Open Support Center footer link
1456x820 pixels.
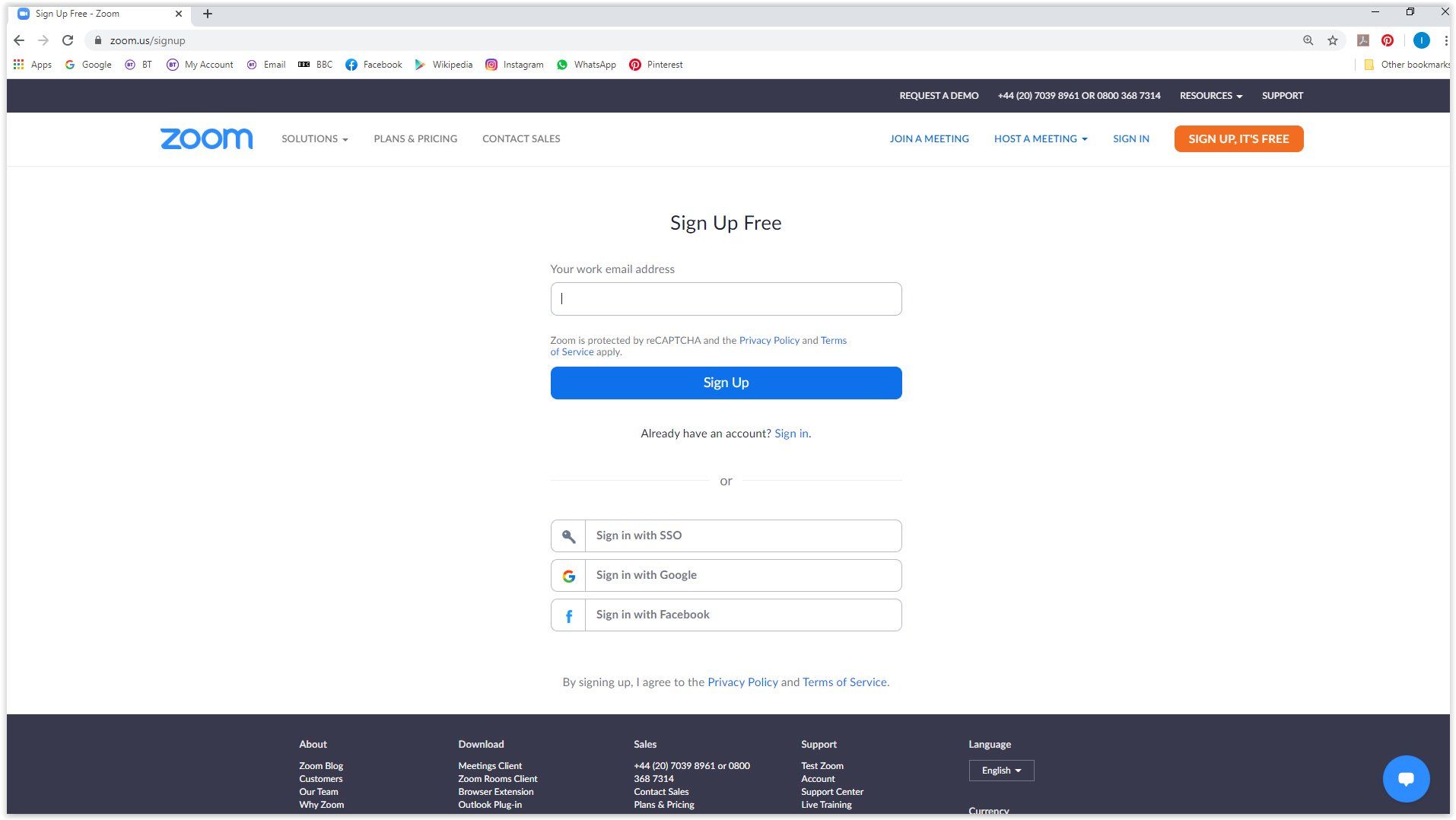pyautogui.click(x=832, y=792)
